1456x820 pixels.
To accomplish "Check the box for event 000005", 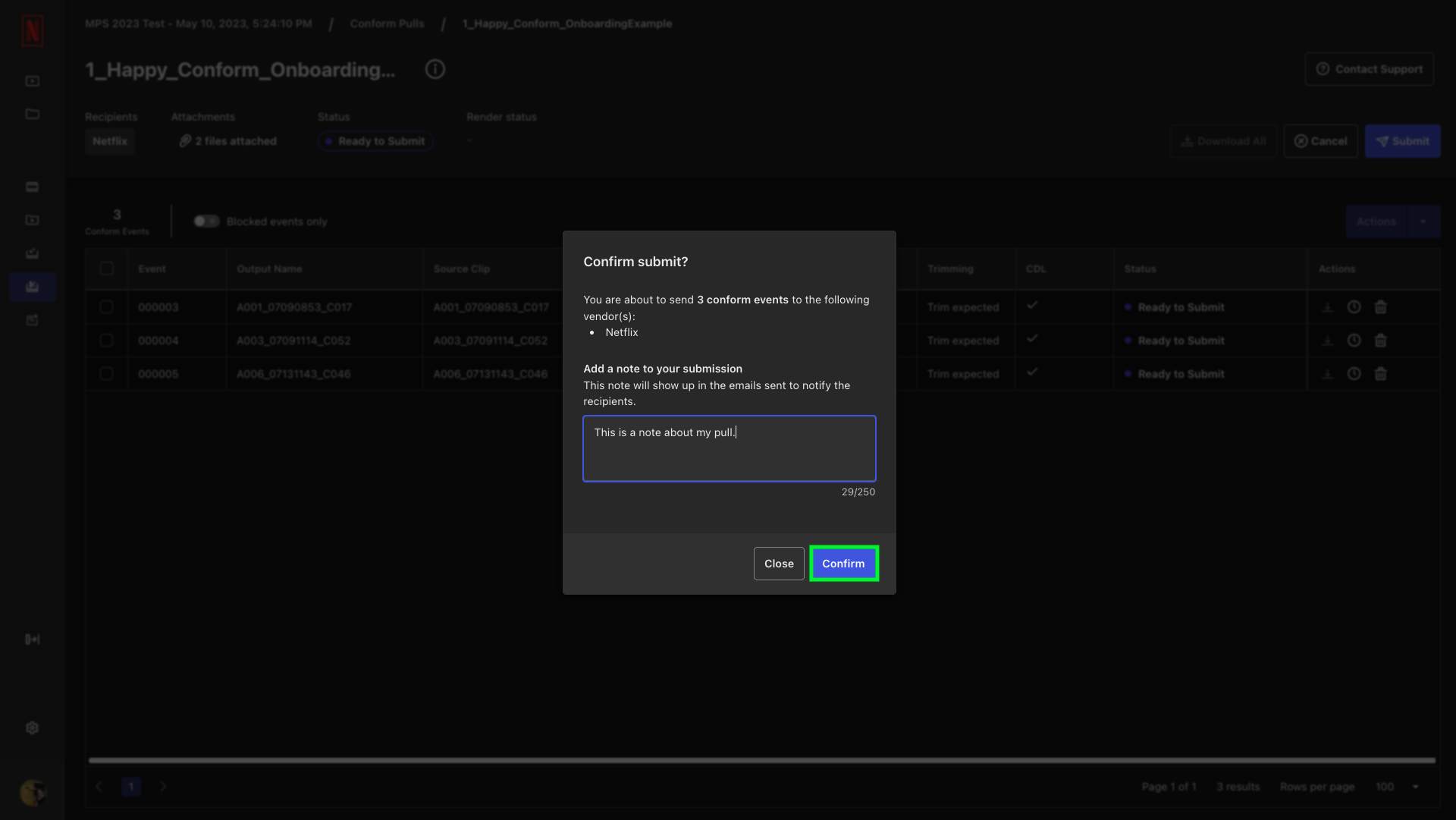I will click(106, 374).
